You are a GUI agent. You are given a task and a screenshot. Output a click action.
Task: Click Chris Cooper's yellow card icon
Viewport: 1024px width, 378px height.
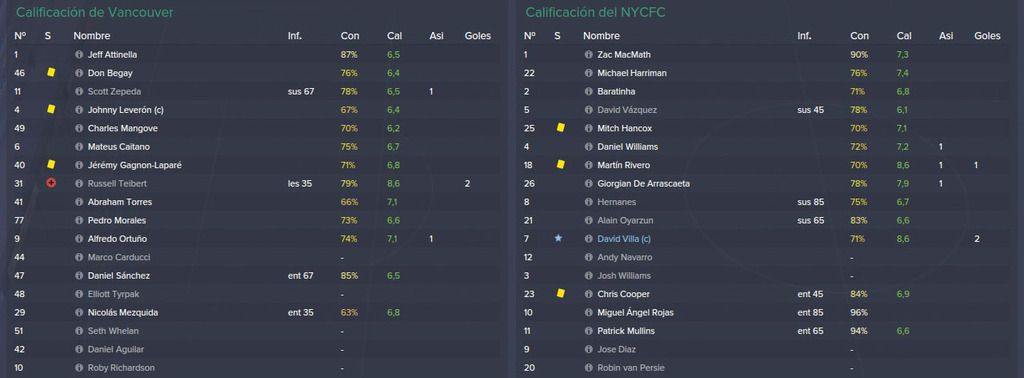pos(560,294)
